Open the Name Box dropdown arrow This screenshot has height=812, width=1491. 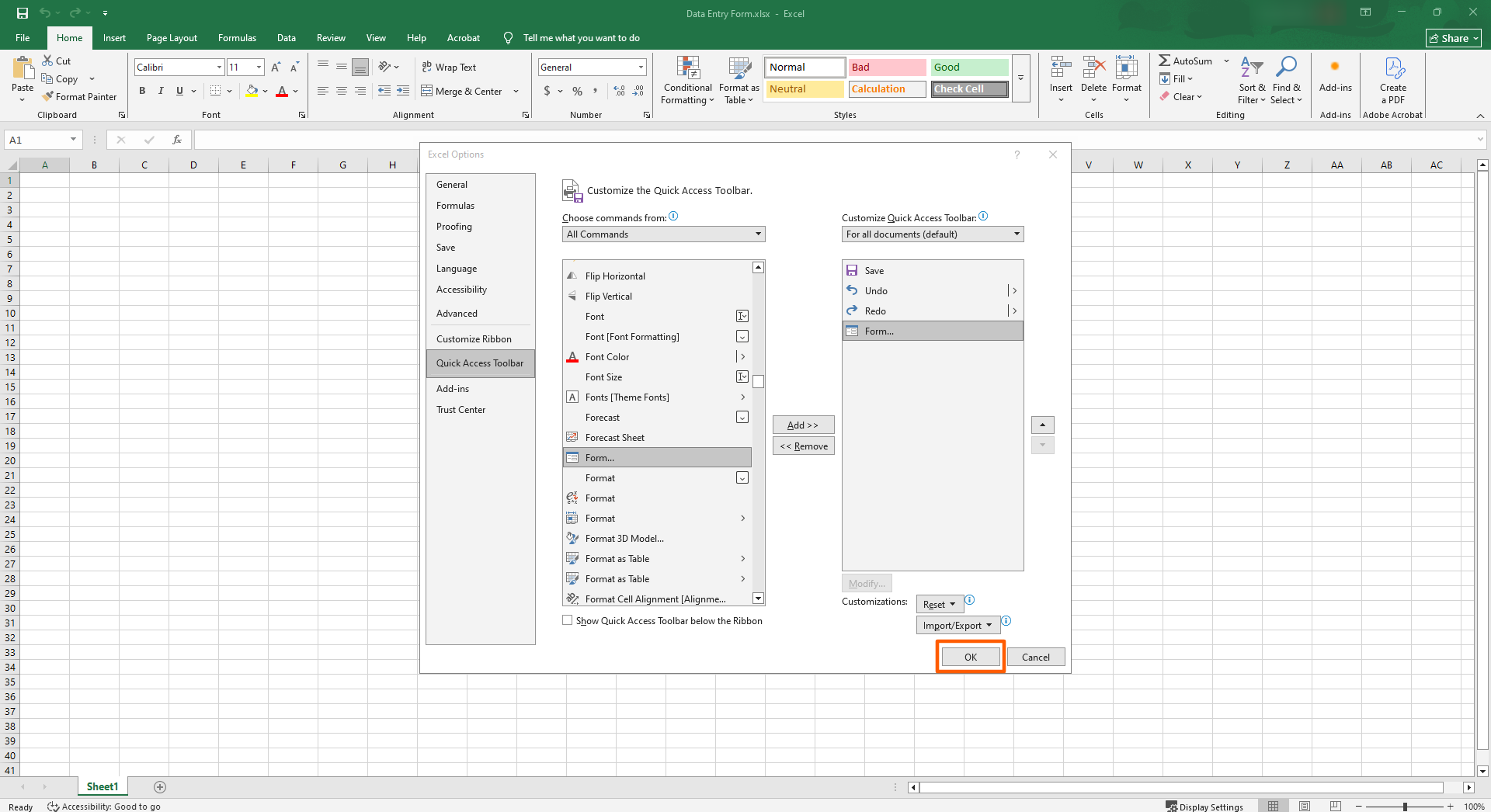click(x=73, y=140)
